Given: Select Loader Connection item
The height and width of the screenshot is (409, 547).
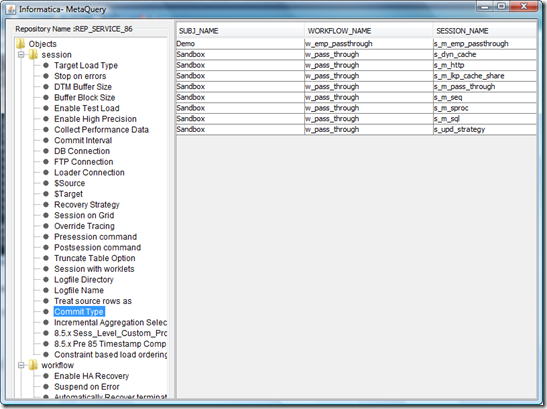Looking at the screenshot, I should point(89,173).
